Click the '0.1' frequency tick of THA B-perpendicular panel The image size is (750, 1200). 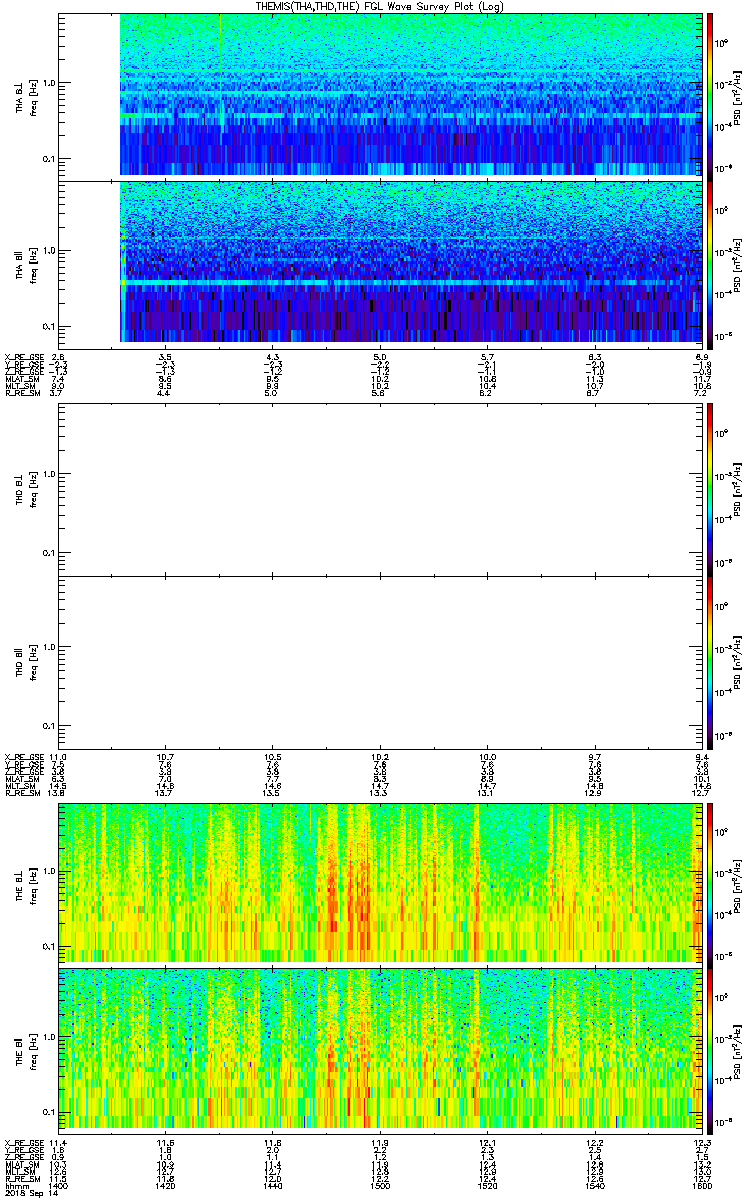51,159
